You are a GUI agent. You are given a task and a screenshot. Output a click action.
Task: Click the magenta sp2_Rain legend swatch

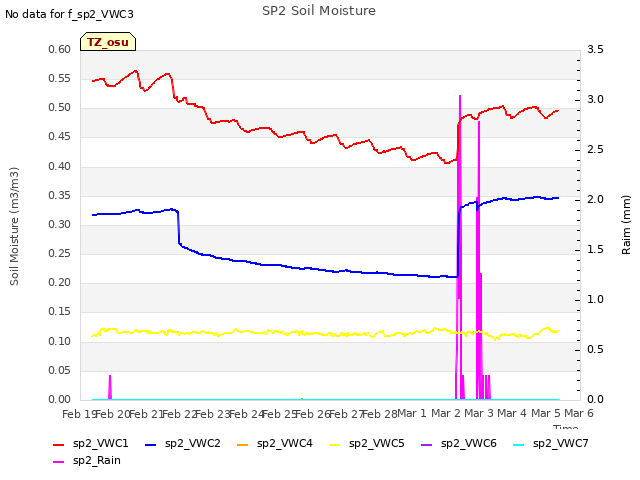pyautogui.click(x=59, y=462)
